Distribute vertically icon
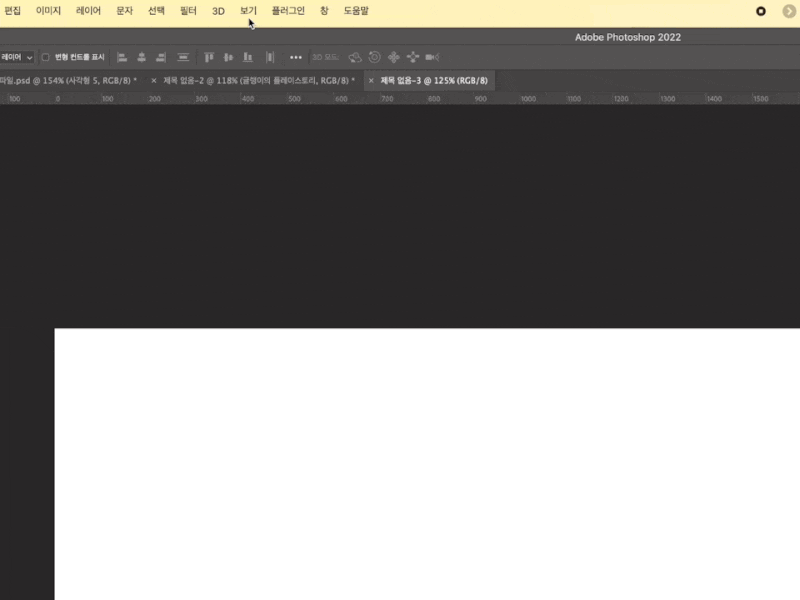 [183, 57]
